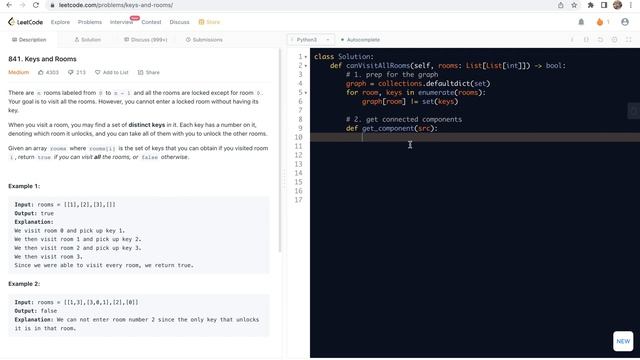Open the Chrome three-dot menu

[x=631, y=5]
